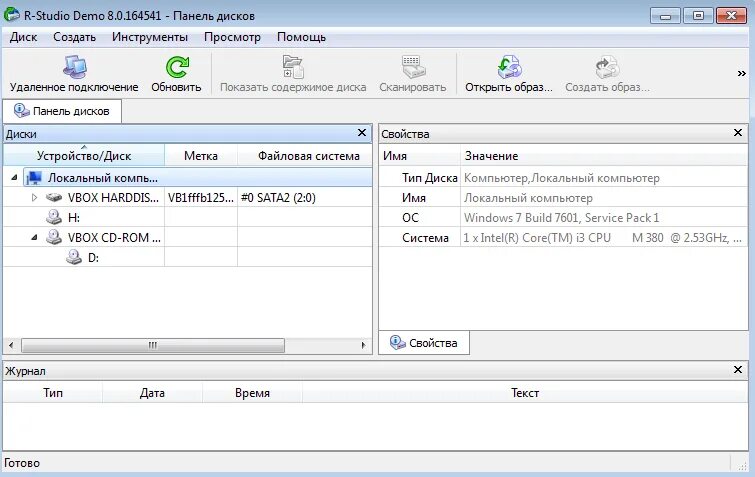Expand toolbar overflow chevron at right
The height and width of the screenshot is (477, 755).
point(742,74)
